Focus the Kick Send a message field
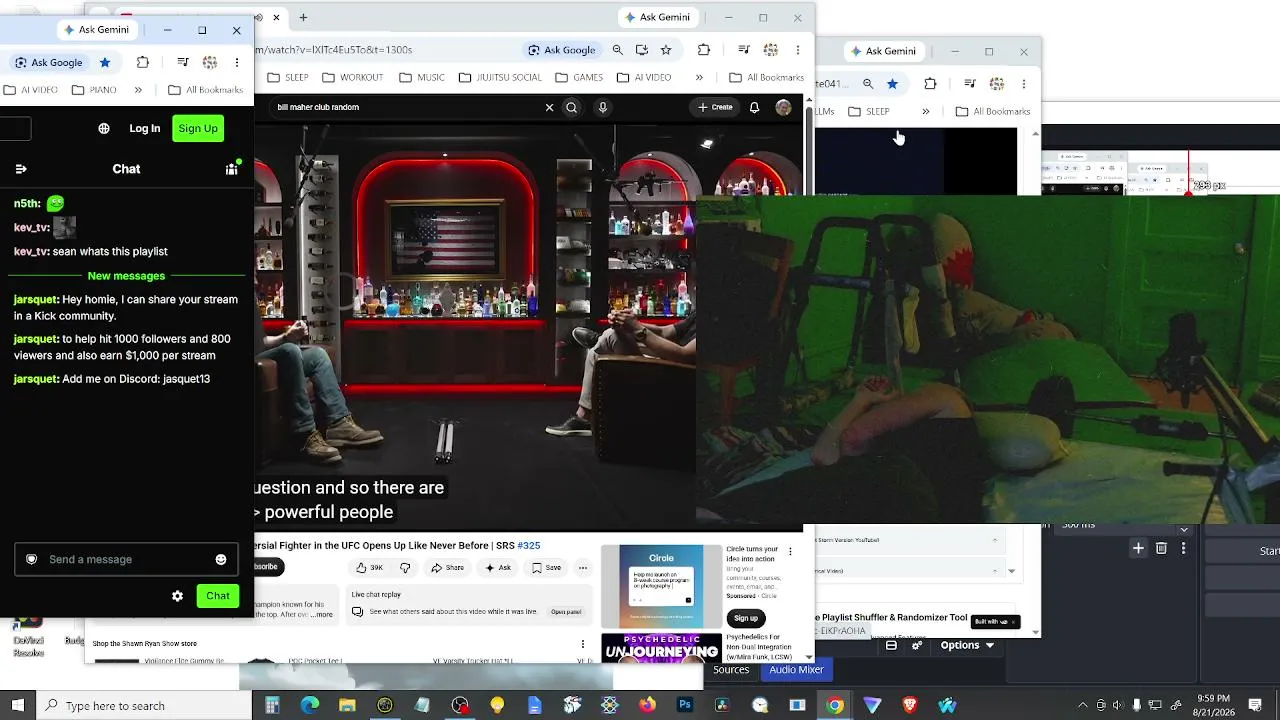Image resolution: width=1280 pixels, height=720 pixels. 126,559
